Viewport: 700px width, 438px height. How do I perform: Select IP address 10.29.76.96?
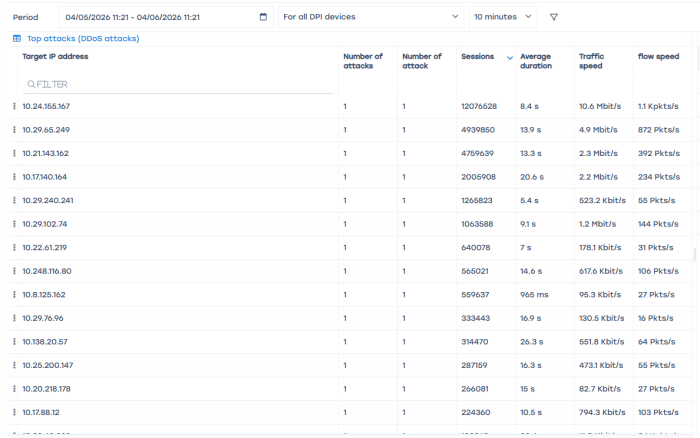(x=43, y=318)
